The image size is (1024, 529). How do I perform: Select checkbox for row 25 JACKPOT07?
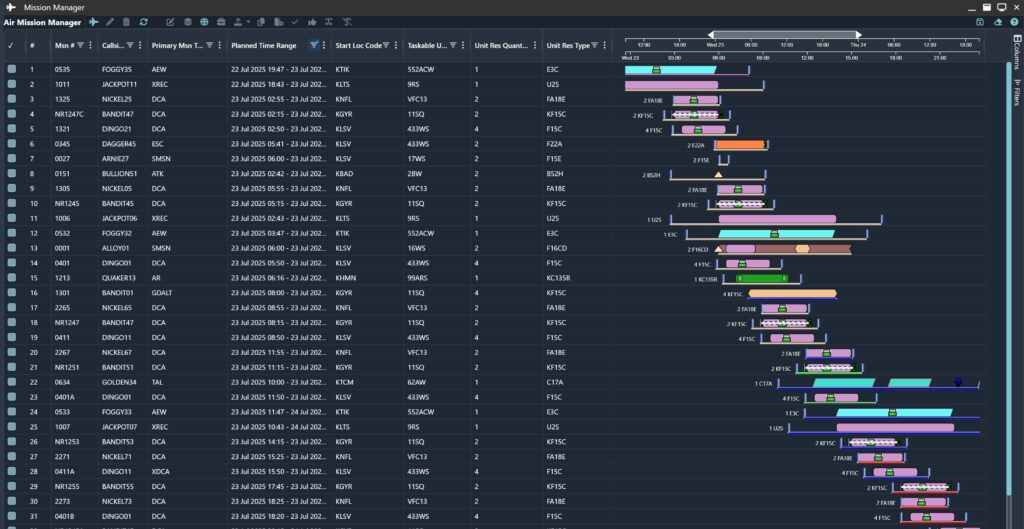coord(12,427)
